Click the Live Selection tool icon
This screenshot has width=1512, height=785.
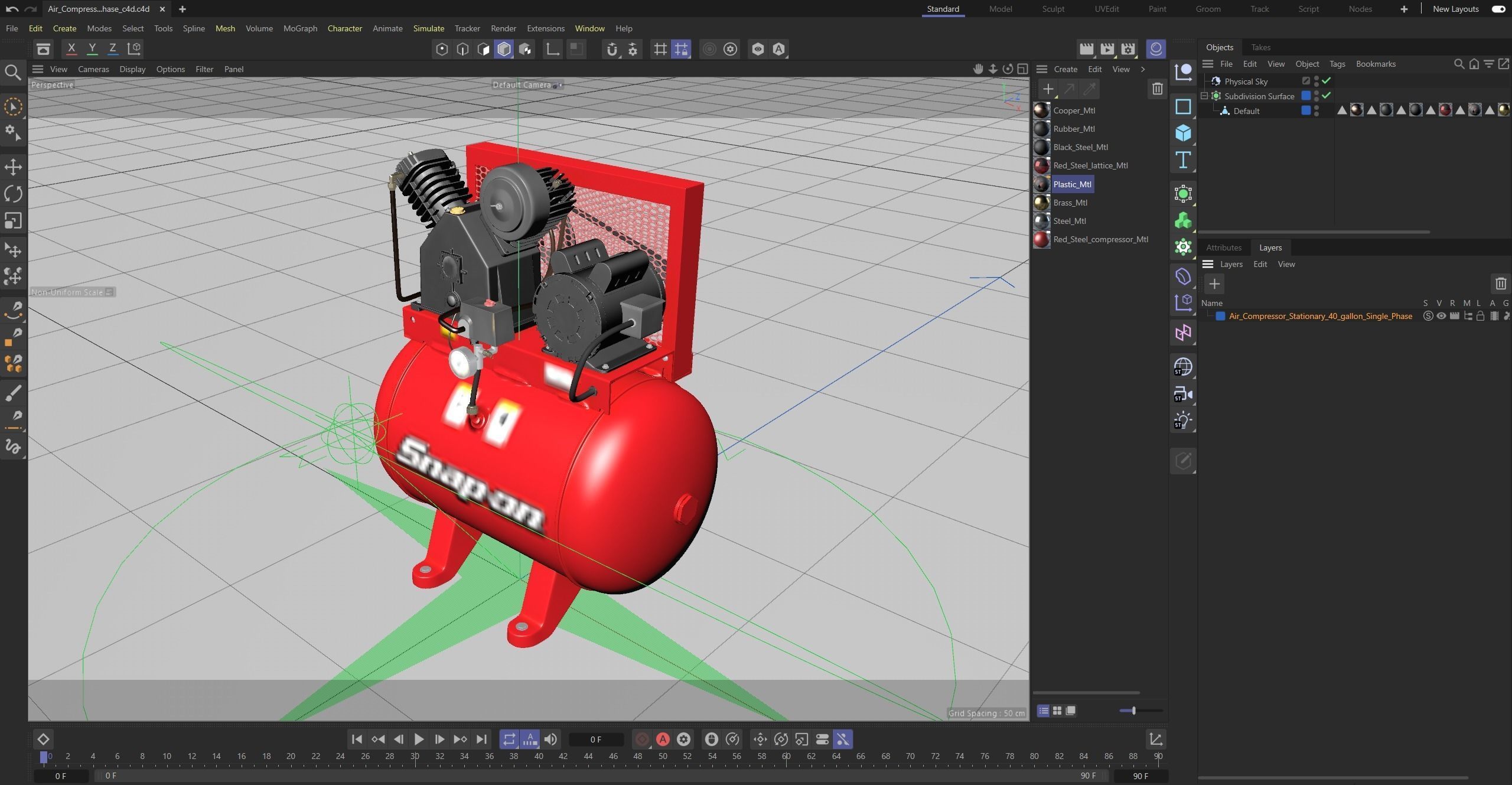pos(13,107)
